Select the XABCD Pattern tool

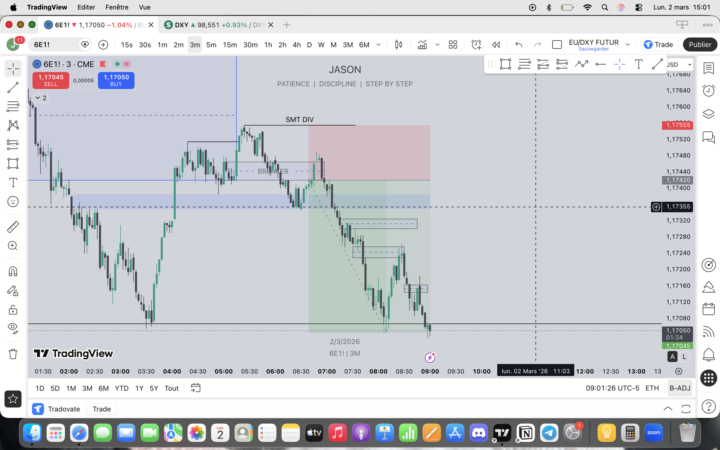(13, 125)
